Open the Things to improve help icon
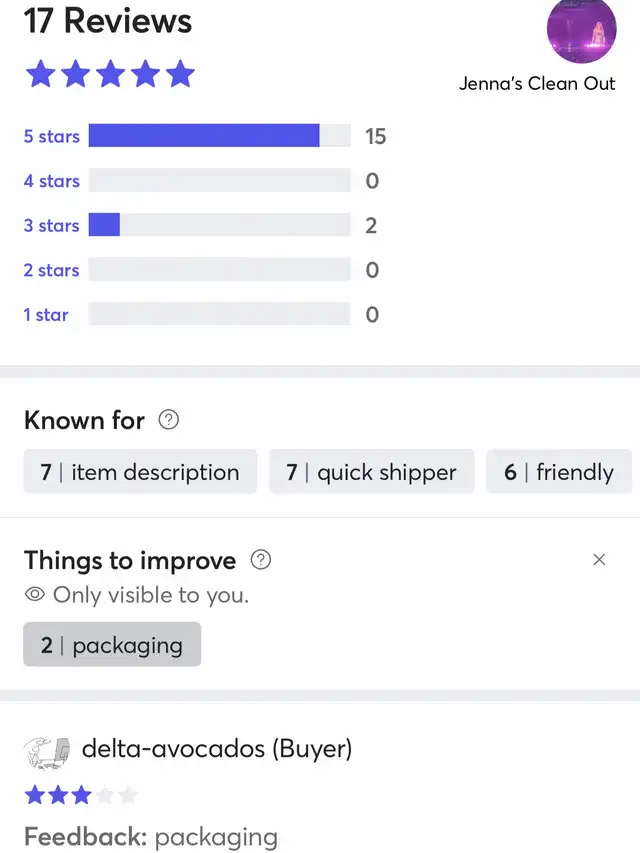The image size is (640, 853). click(261, 560)
